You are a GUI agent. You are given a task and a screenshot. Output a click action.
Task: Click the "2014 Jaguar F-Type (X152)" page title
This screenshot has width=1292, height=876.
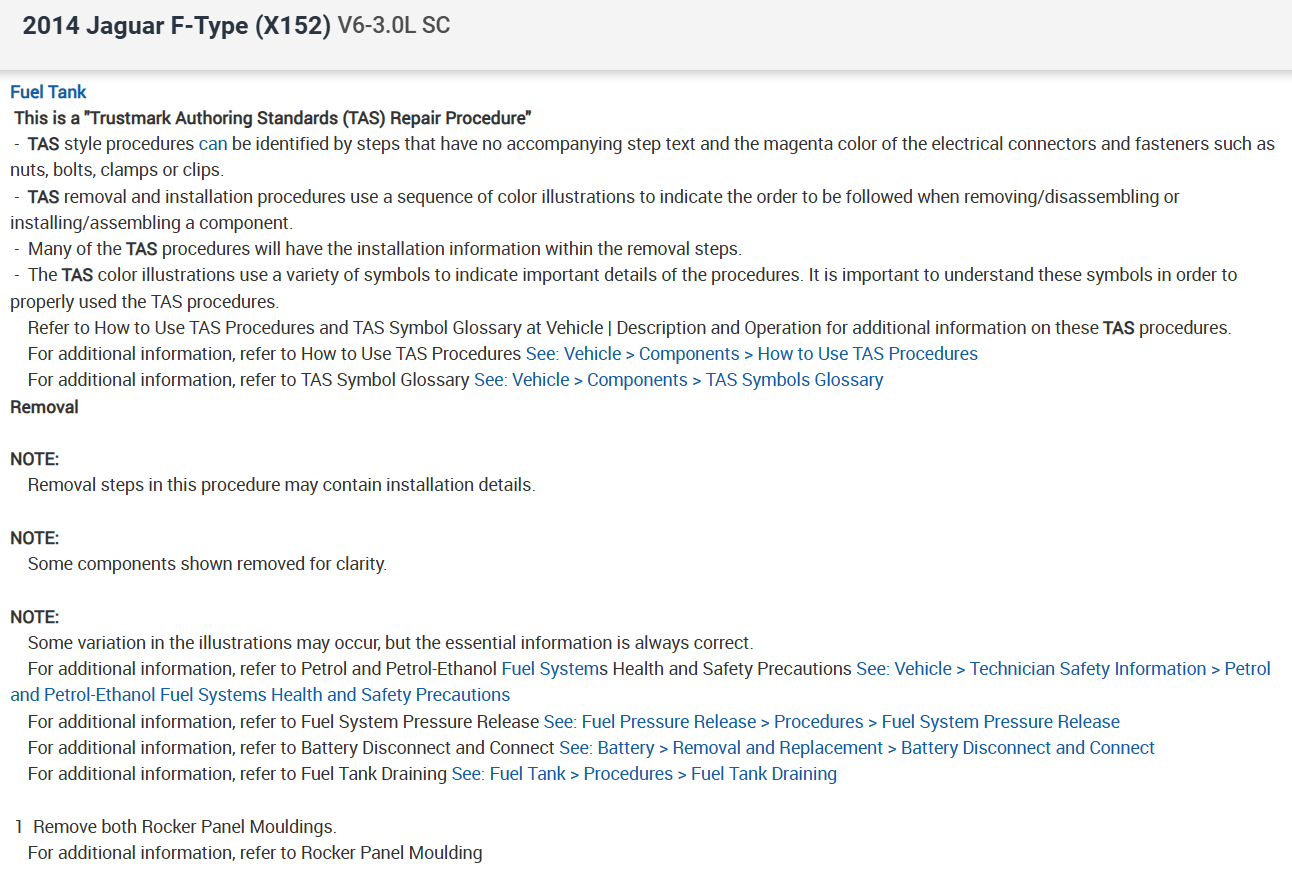pos(176,27)
